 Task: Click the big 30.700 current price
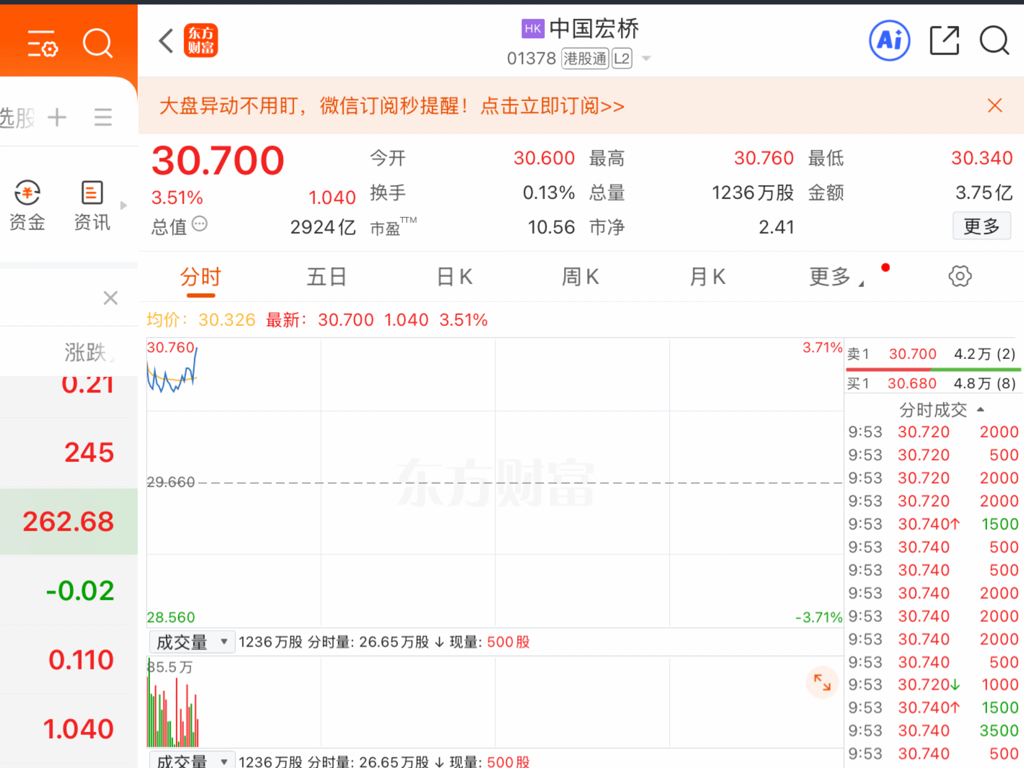218,160
